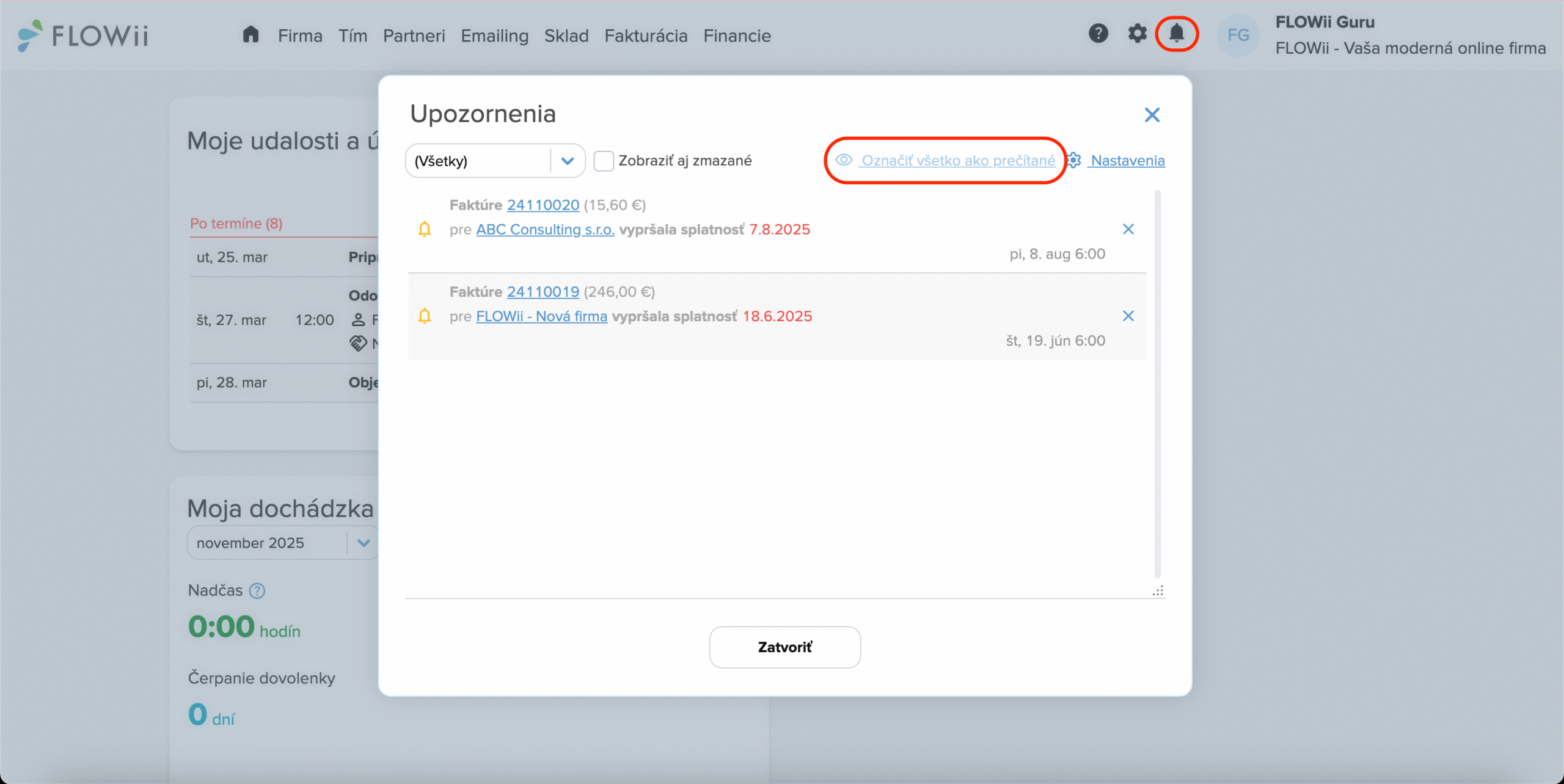1564x784 pixels.
Task: Click bell icon beside invoice 24110020 notification
Action: click(x=425, y=229)
